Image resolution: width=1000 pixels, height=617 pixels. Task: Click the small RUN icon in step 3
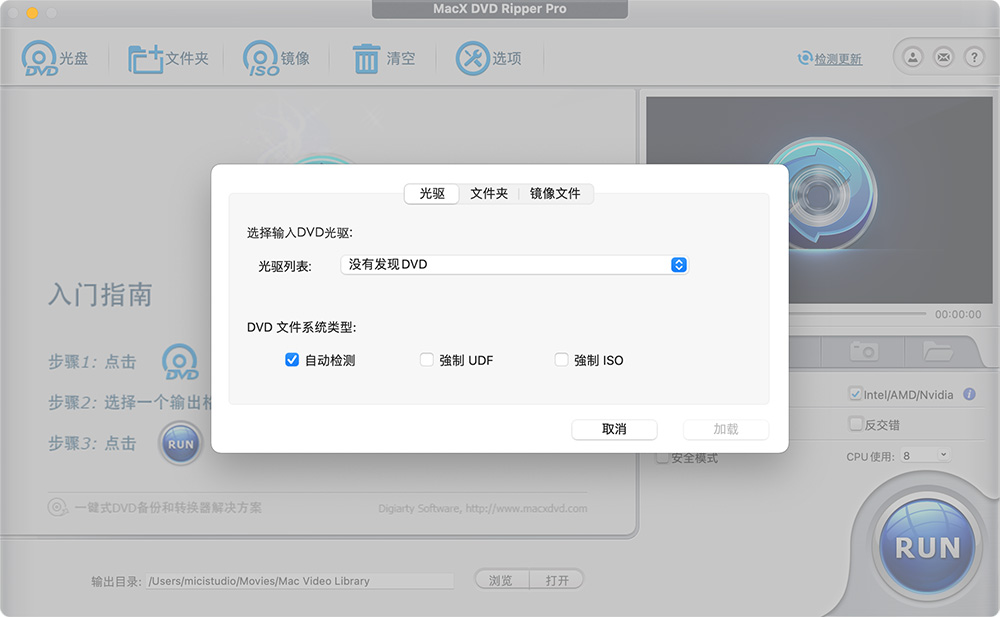coord(180,443)
